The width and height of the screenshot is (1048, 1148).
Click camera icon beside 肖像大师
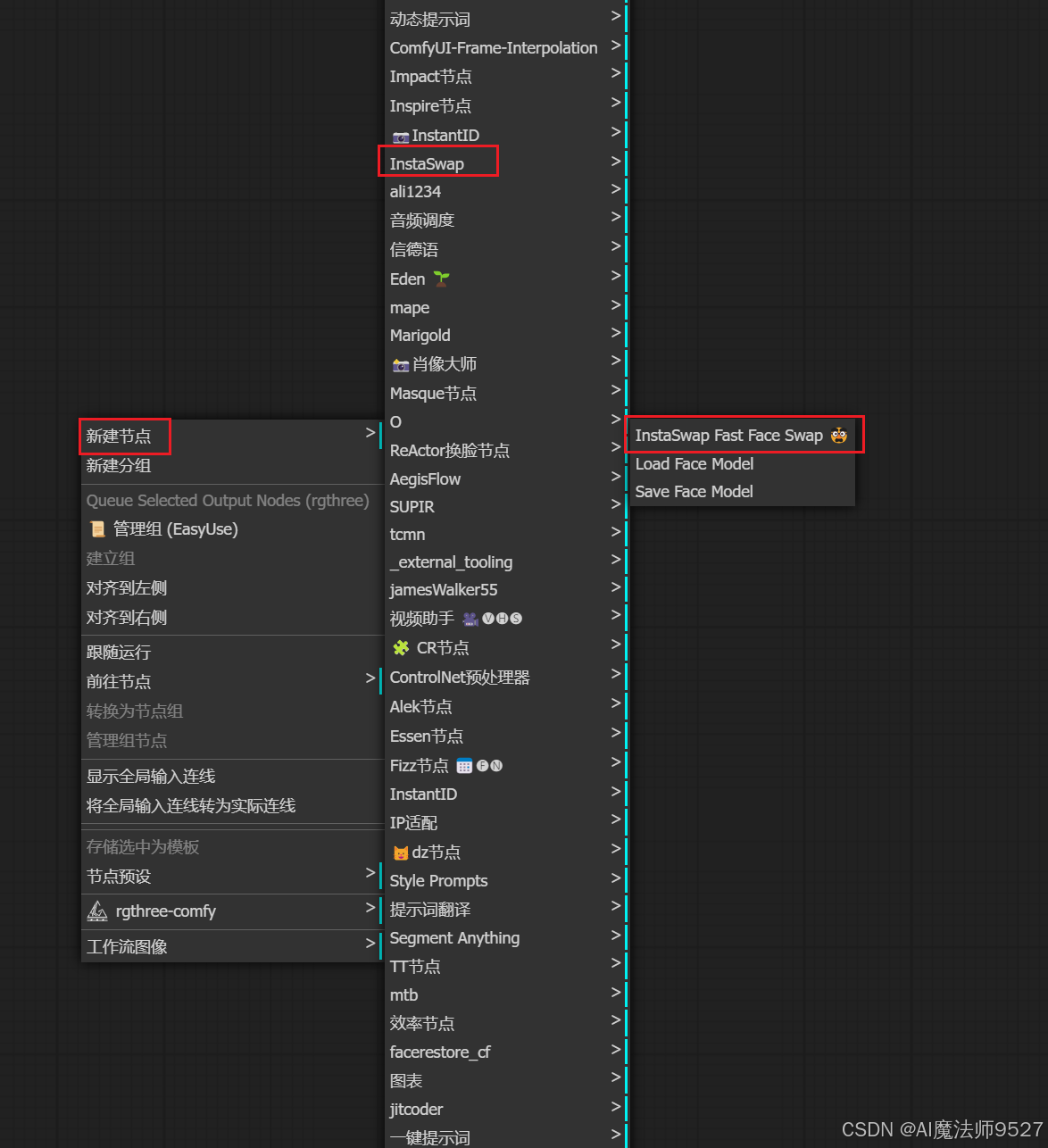401,365
